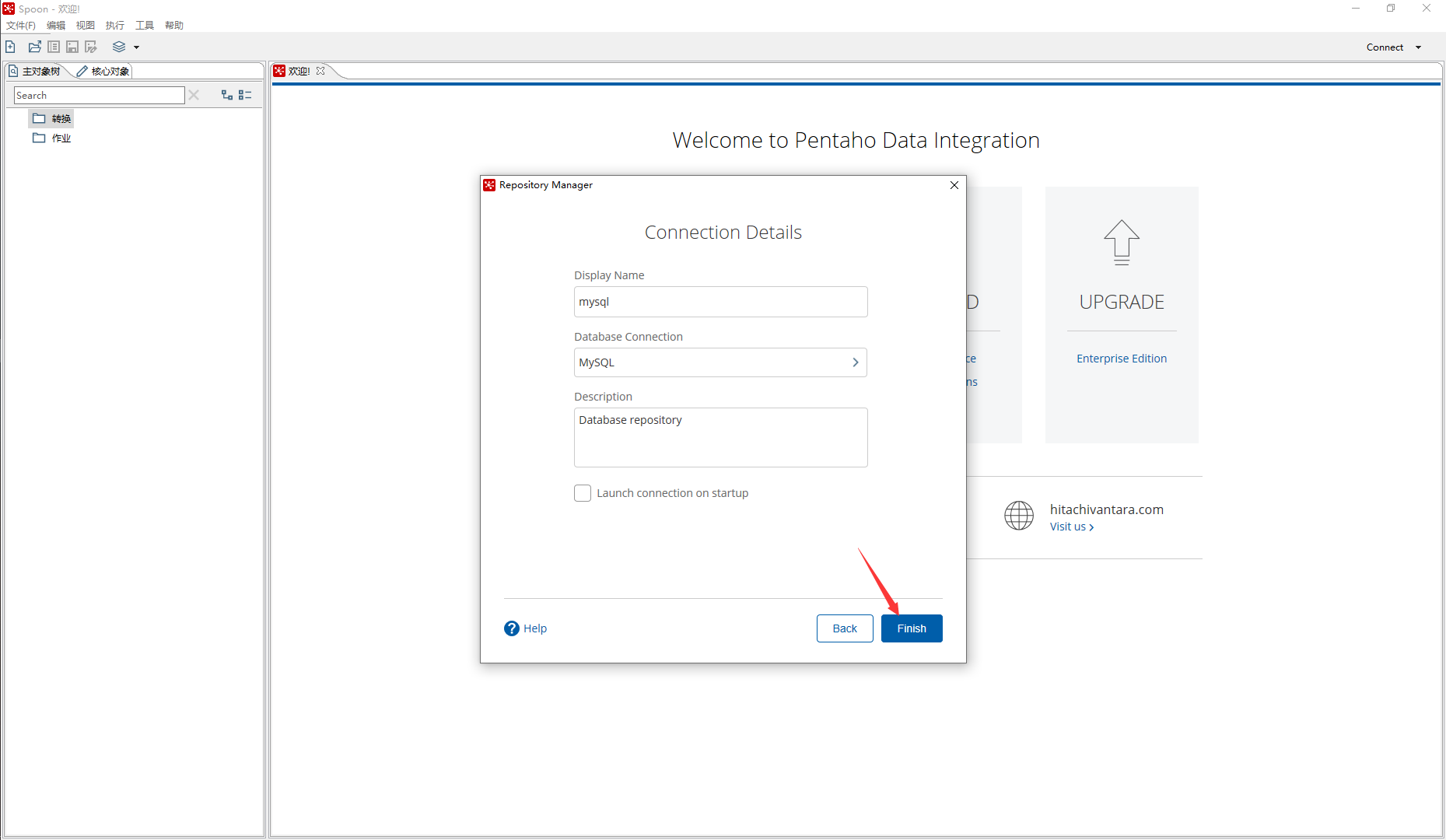
Task: Click the hitachivantara.com text
Action: click(1107, 509)
